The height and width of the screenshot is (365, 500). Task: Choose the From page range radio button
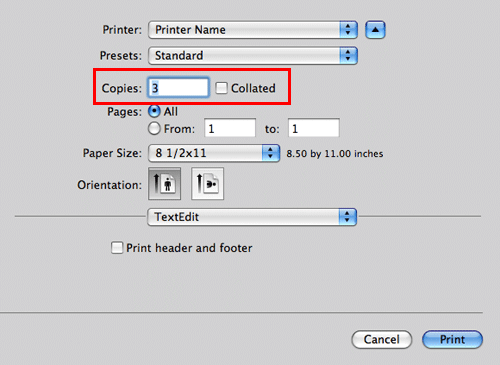tap(154, 128)
